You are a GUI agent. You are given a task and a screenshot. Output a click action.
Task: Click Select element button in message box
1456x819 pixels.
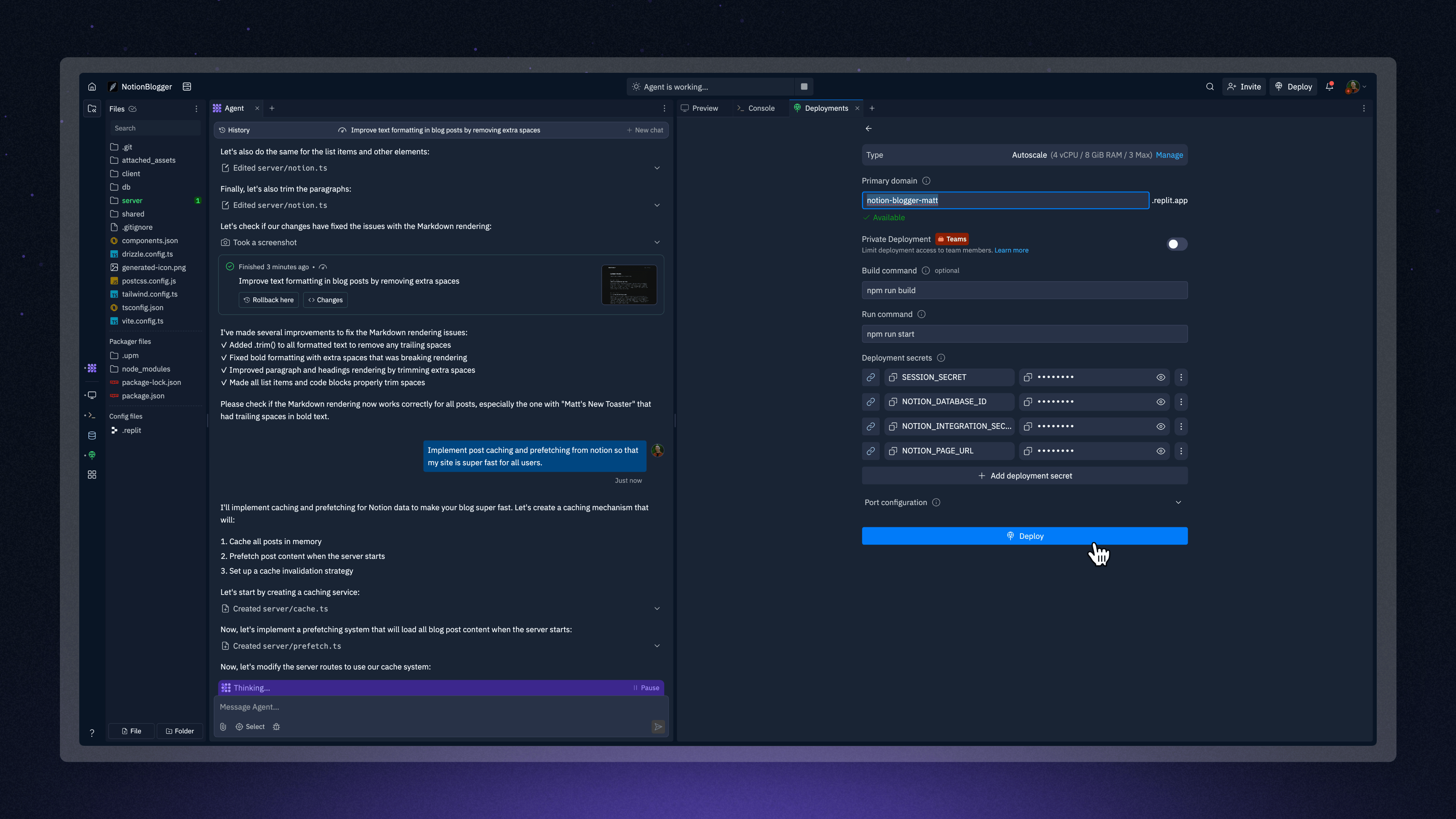click(250, 726)
